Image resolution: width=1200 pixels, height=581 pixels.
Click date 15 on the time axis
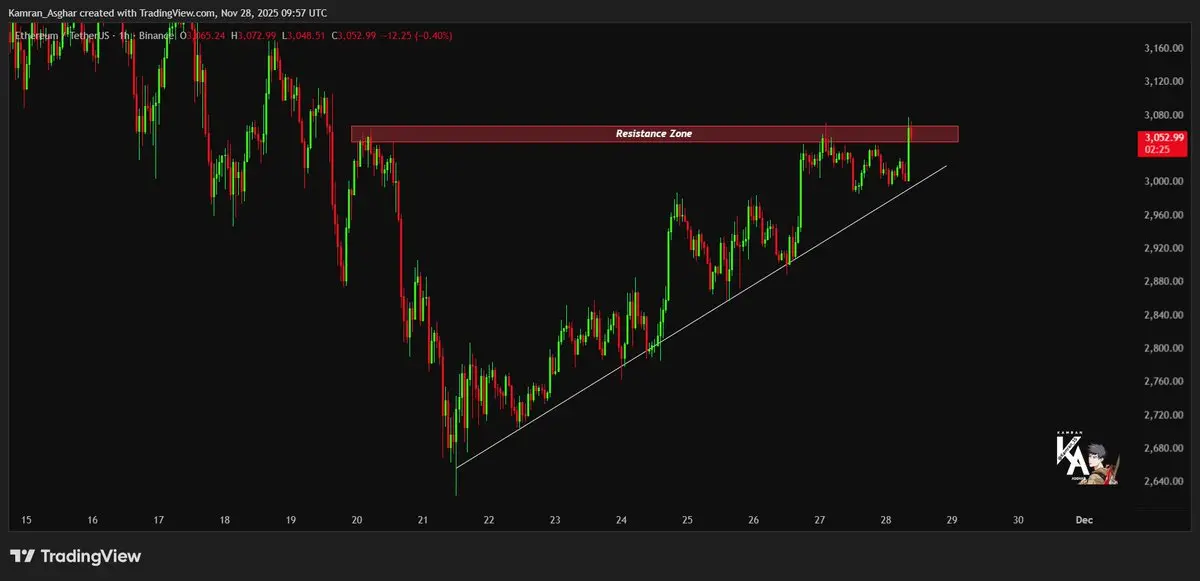click(x=26, y=520)
